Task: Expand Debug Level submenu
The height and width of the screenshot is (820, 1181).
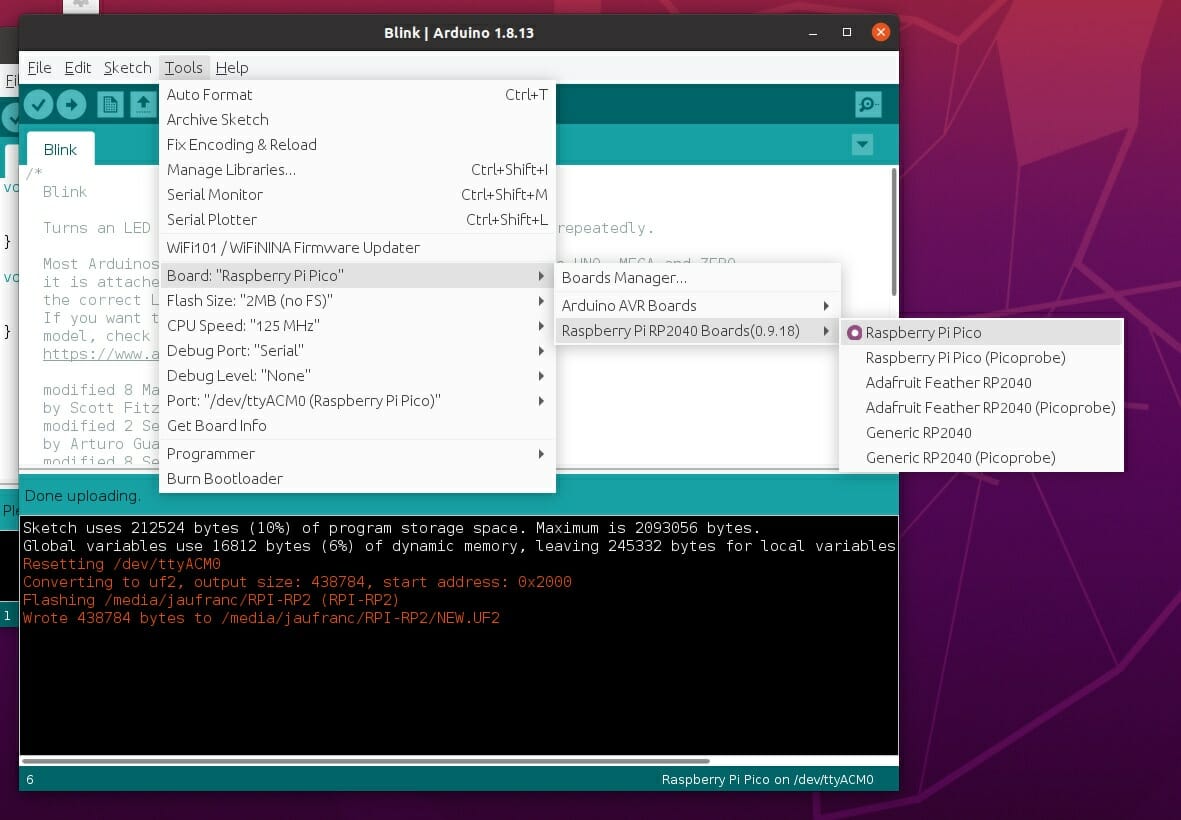Action: point(357,376)
